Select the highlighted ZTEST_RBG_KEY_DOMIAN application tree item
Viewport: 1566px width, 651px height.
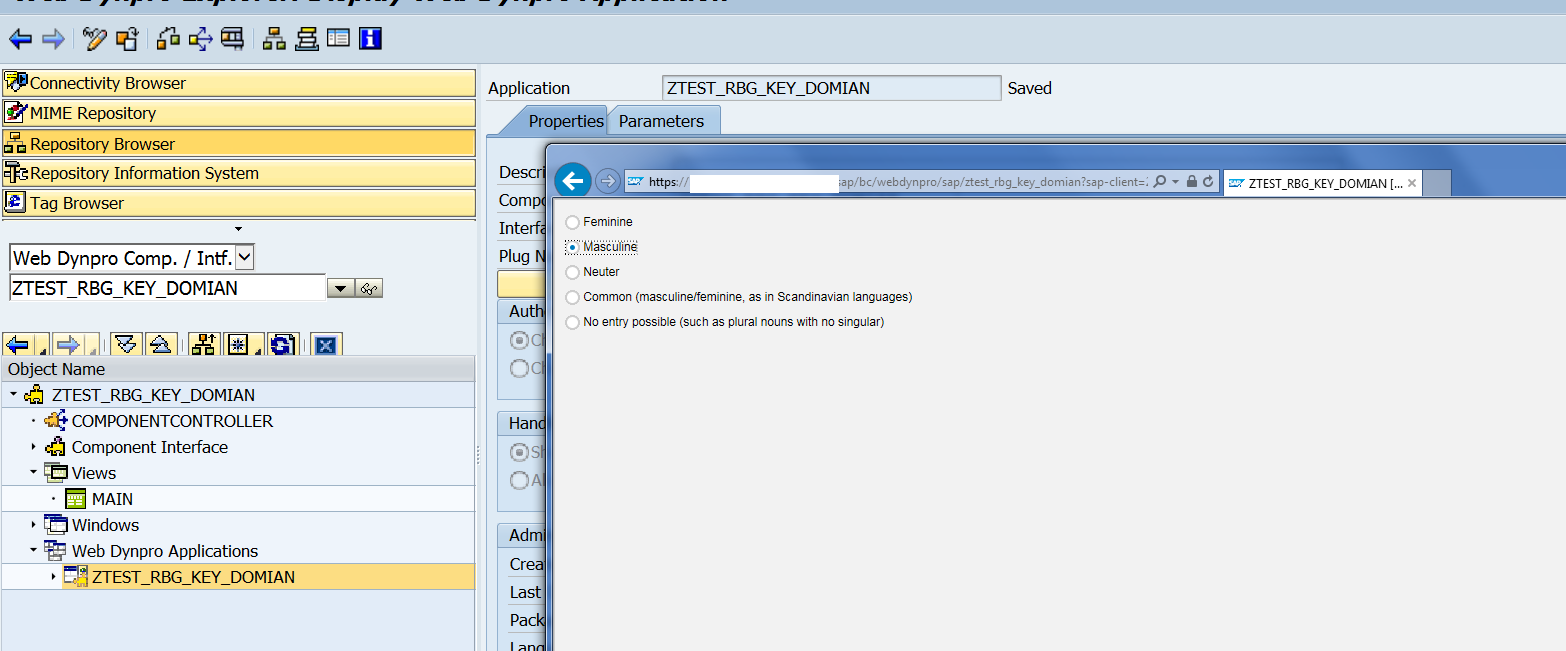click(x=193, y=577)
